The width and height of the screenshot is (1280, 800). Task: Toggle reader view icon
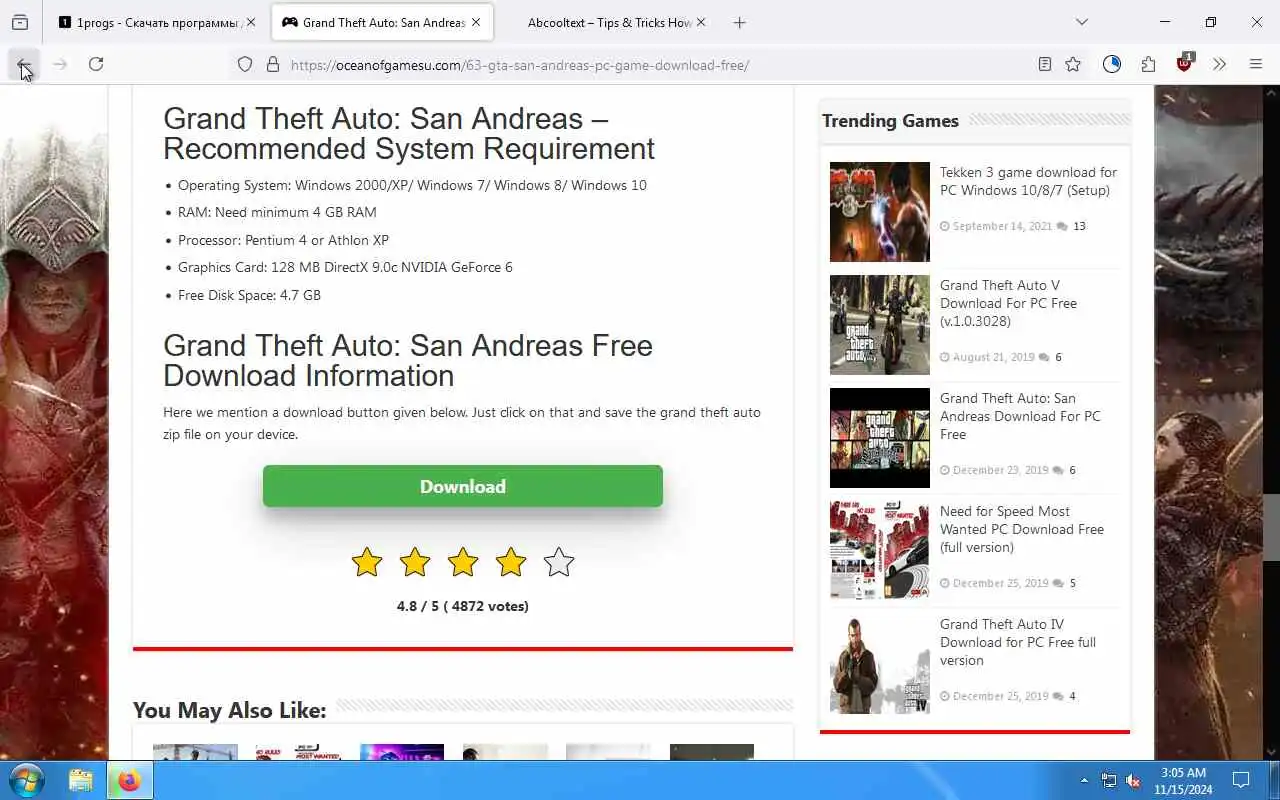[x=1045, y=64]
